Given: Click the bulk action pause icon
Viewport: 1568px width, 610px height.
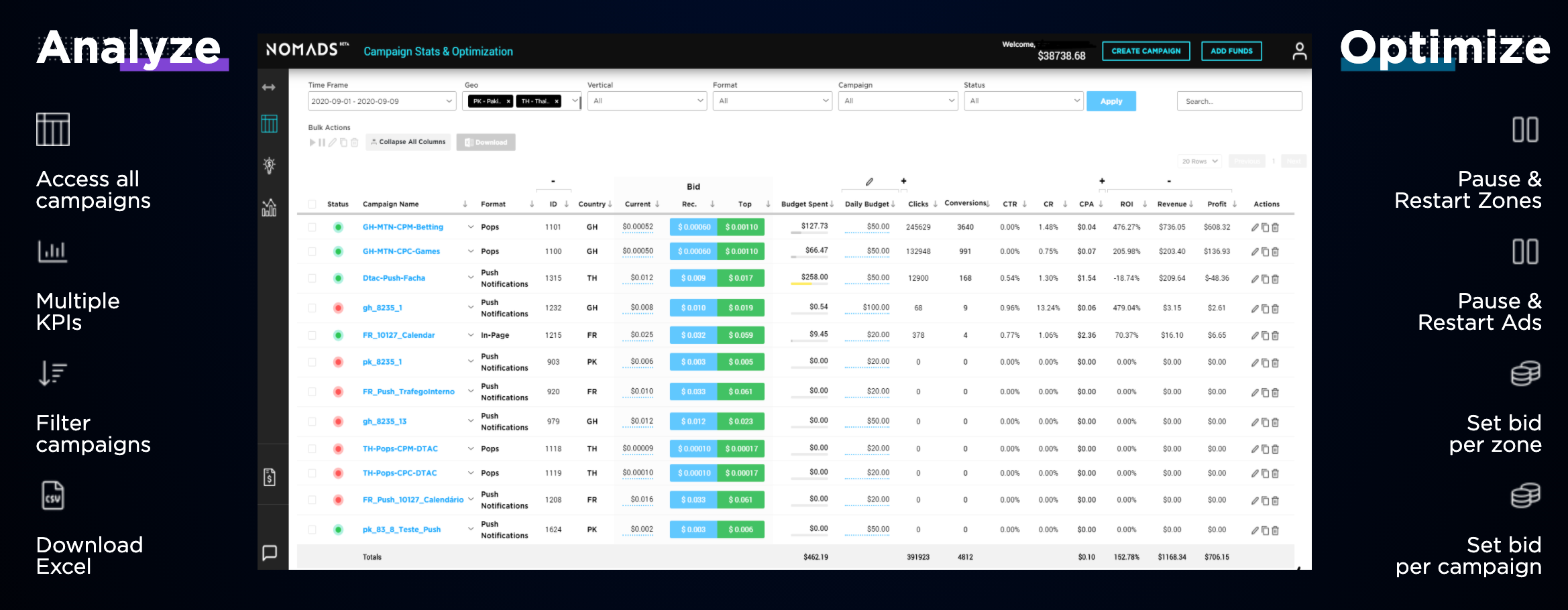Looking at the screenshot, I should click(322, 142).
